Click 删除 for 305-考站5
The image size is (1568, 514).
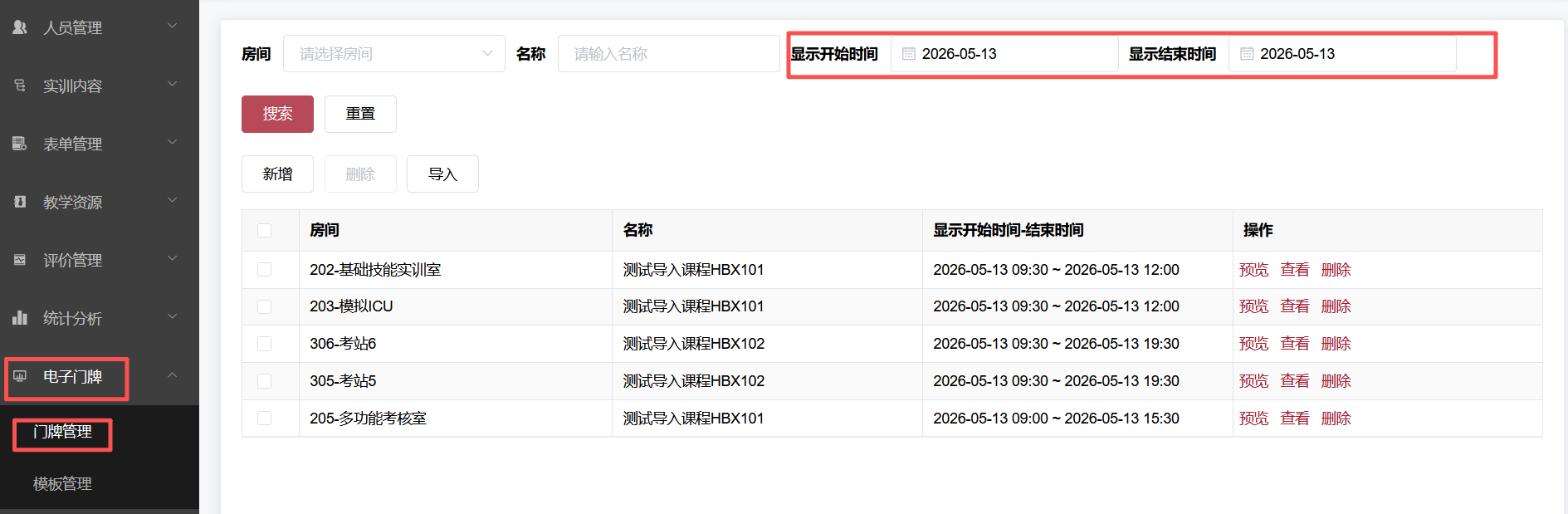[1336, 381]
